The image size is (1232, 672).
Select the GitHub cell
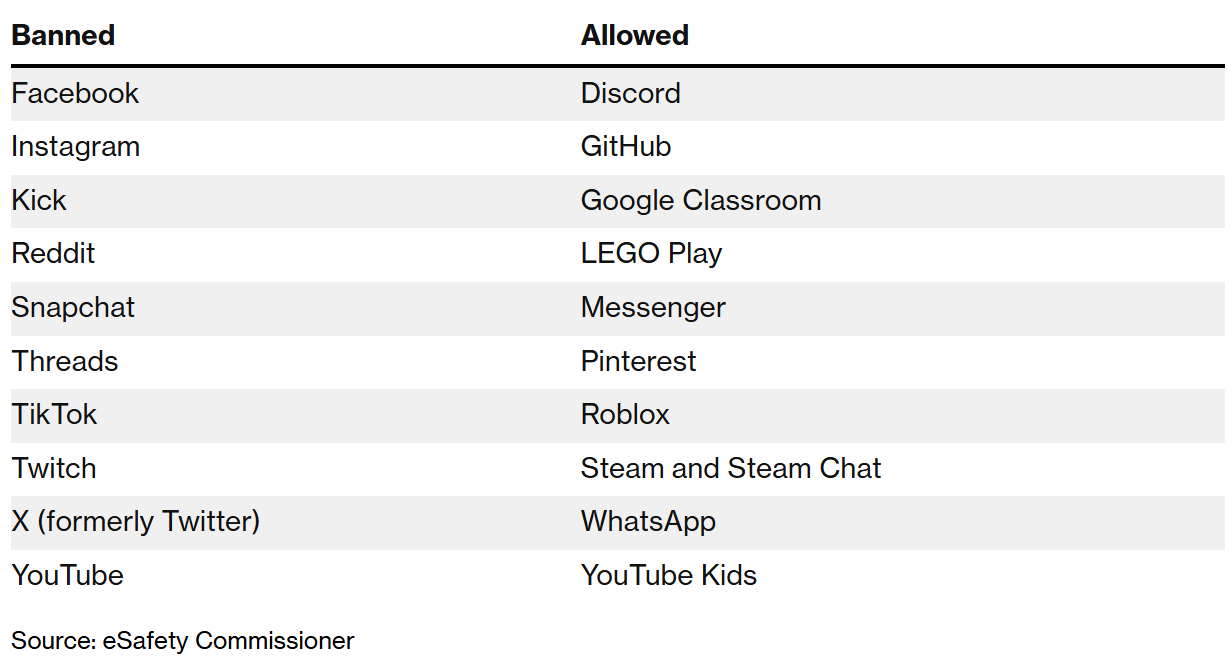[x=626, y=147]
